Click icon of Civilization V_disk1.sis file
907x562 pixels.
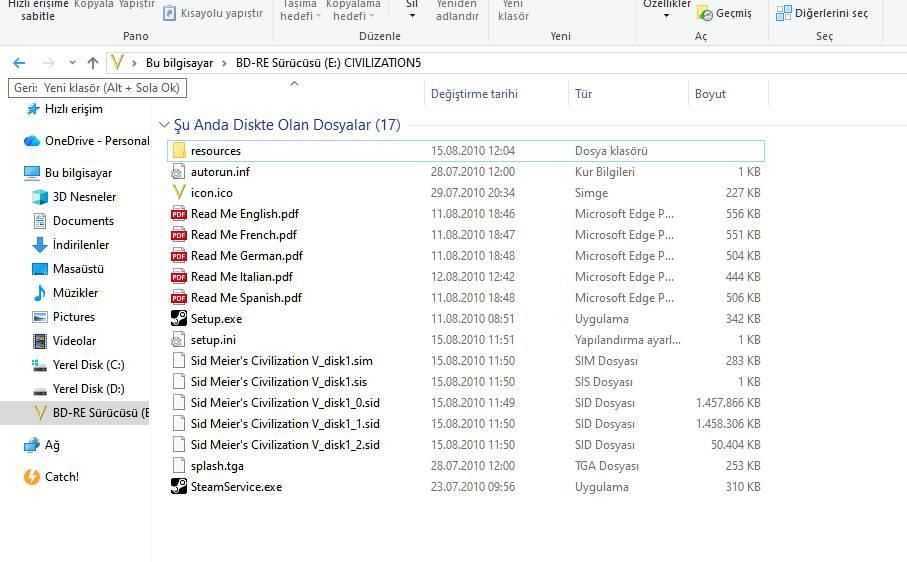179,382
